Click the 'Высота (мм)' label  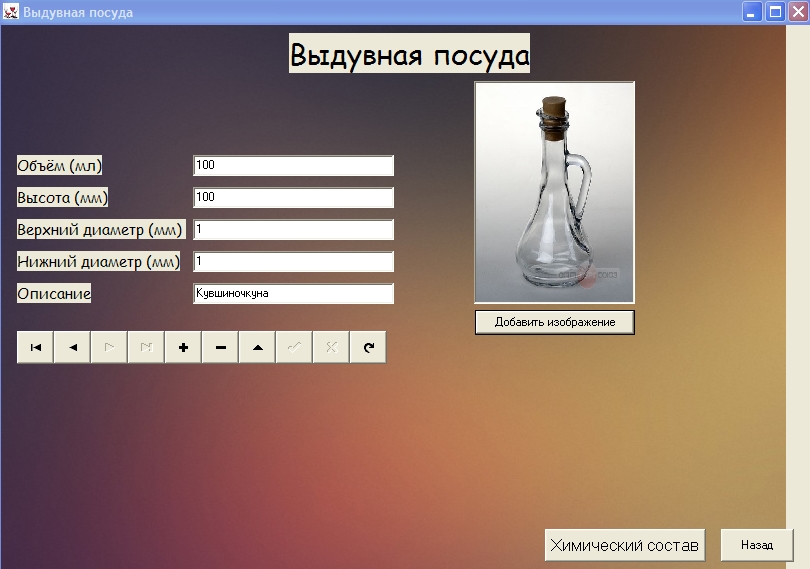(63, 197)
